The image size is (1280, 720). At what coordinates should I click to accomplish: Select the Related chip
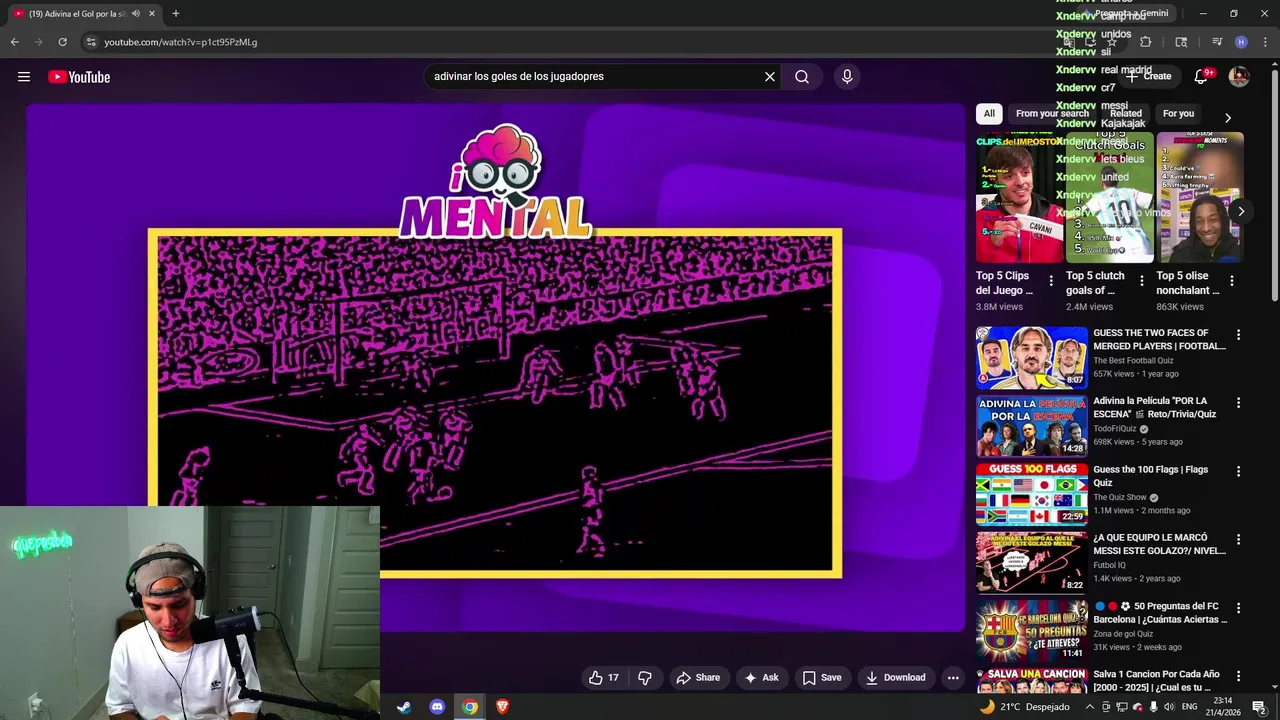pos(1125,113)
